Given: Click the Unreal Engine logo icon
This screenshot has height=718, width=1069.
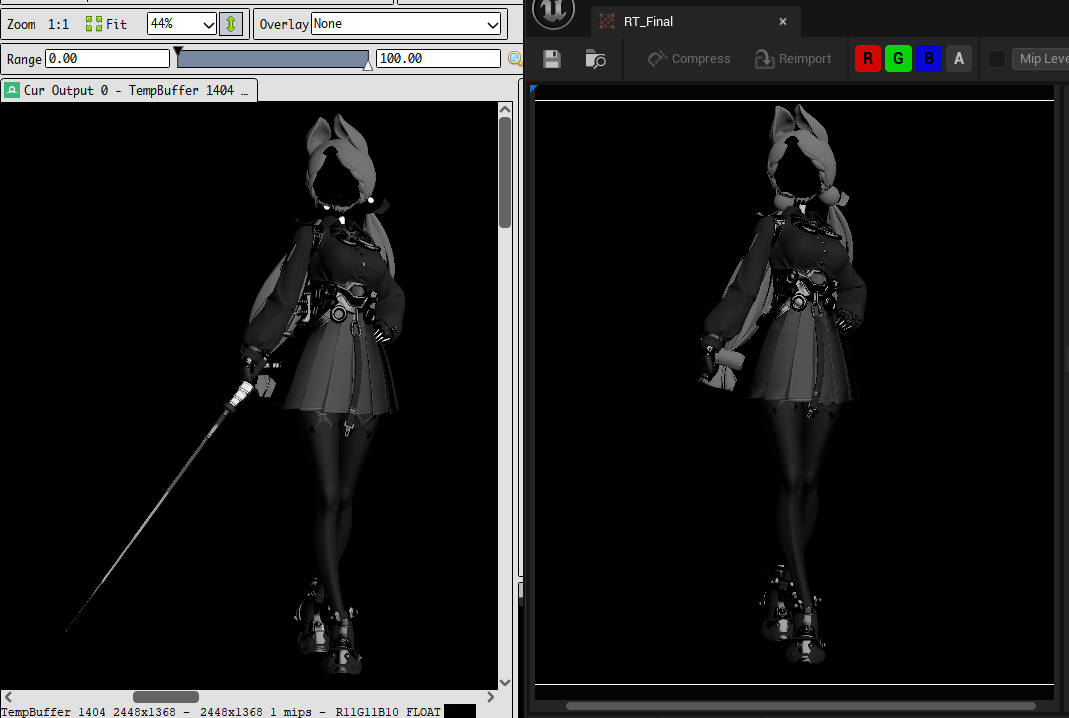Looking at the screenshot, I should (x=552, y=13).
